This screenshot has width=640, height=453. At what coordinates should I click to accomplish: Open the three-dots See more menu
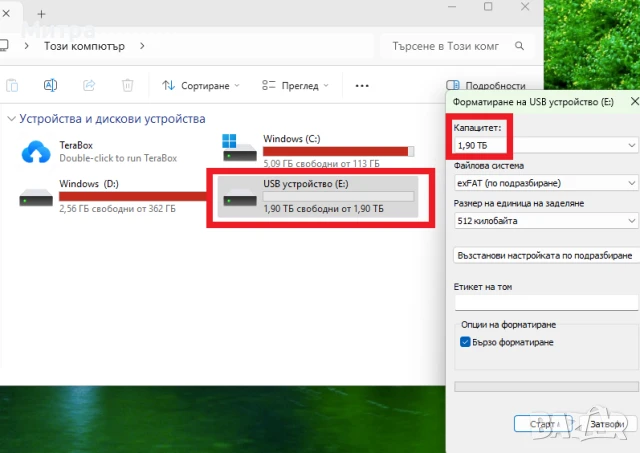[x=362, y=86]
